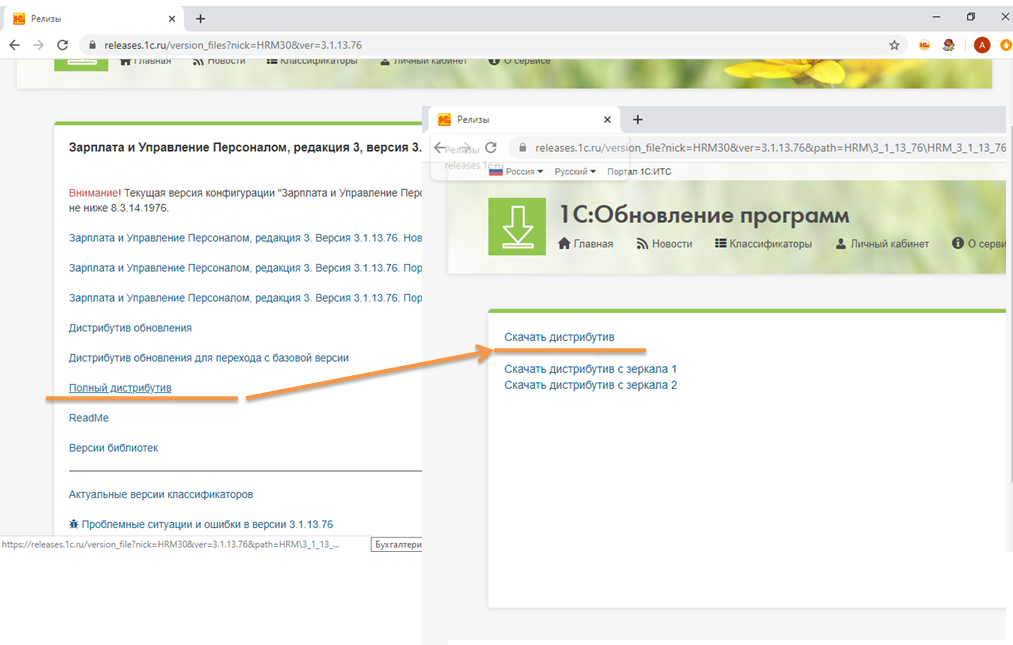Reload the page in the overlay window
Screen dimensions: 1013x645
pyautogui.click(x=491, y=148)
